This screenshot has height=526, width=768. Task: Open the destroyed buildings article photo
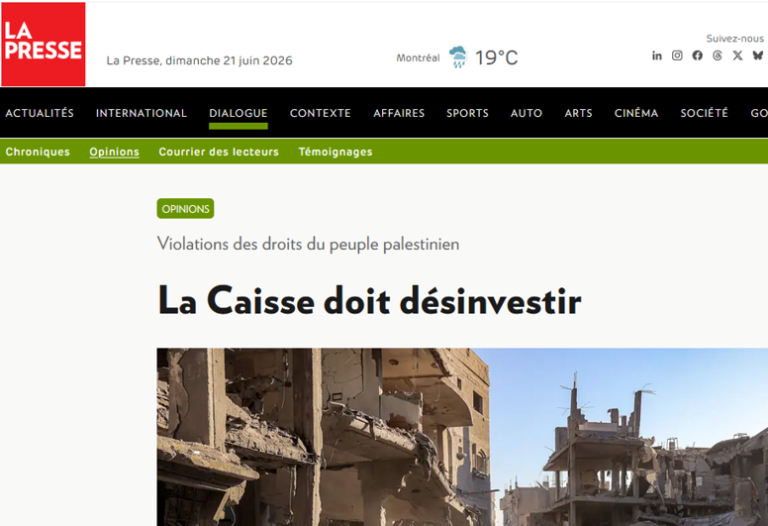click(x=462, y=437)
